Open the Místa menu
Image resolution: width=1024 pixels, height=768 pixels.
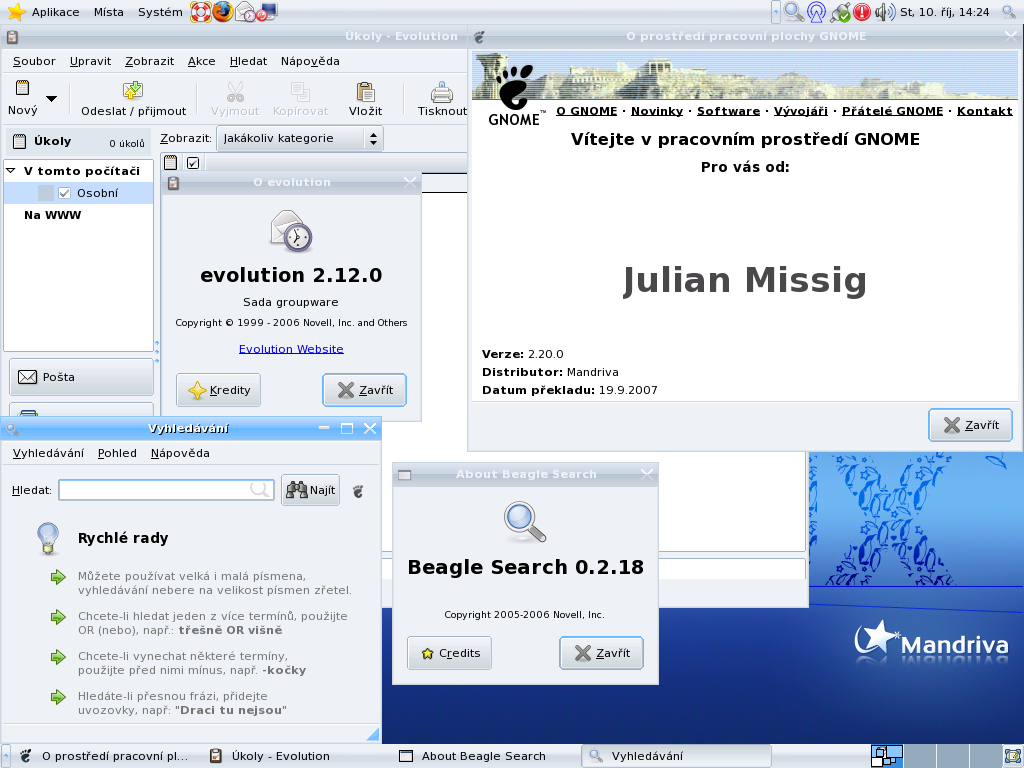coord(108,12)
